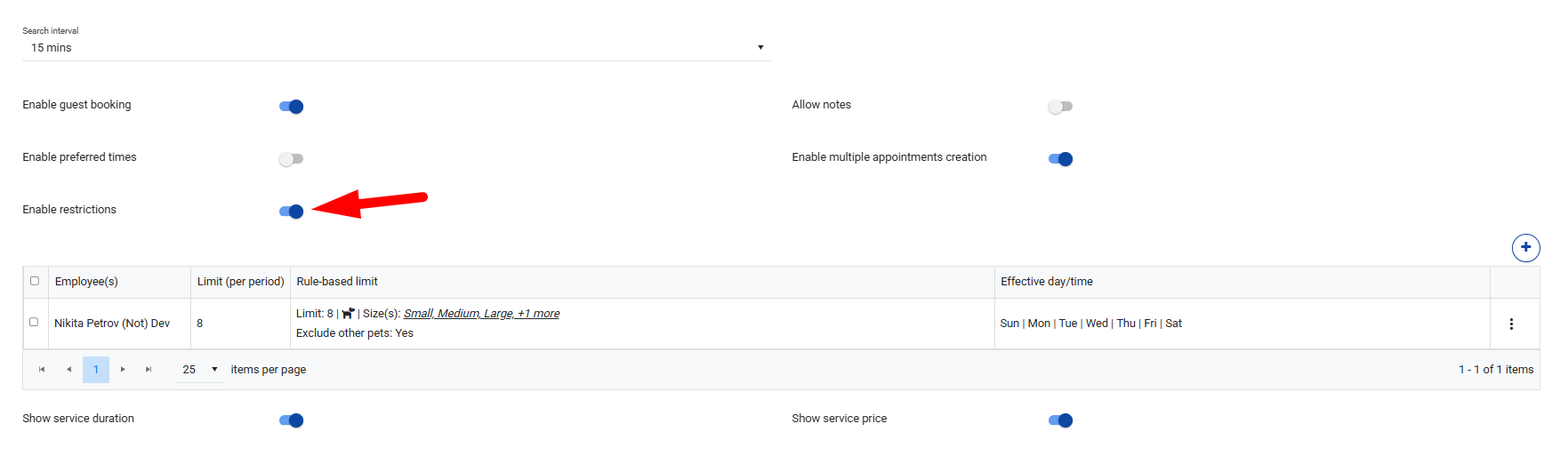Screen dimensions: 1568x464
Task: Toggle Enable guest booking switch
Action: 291,107
